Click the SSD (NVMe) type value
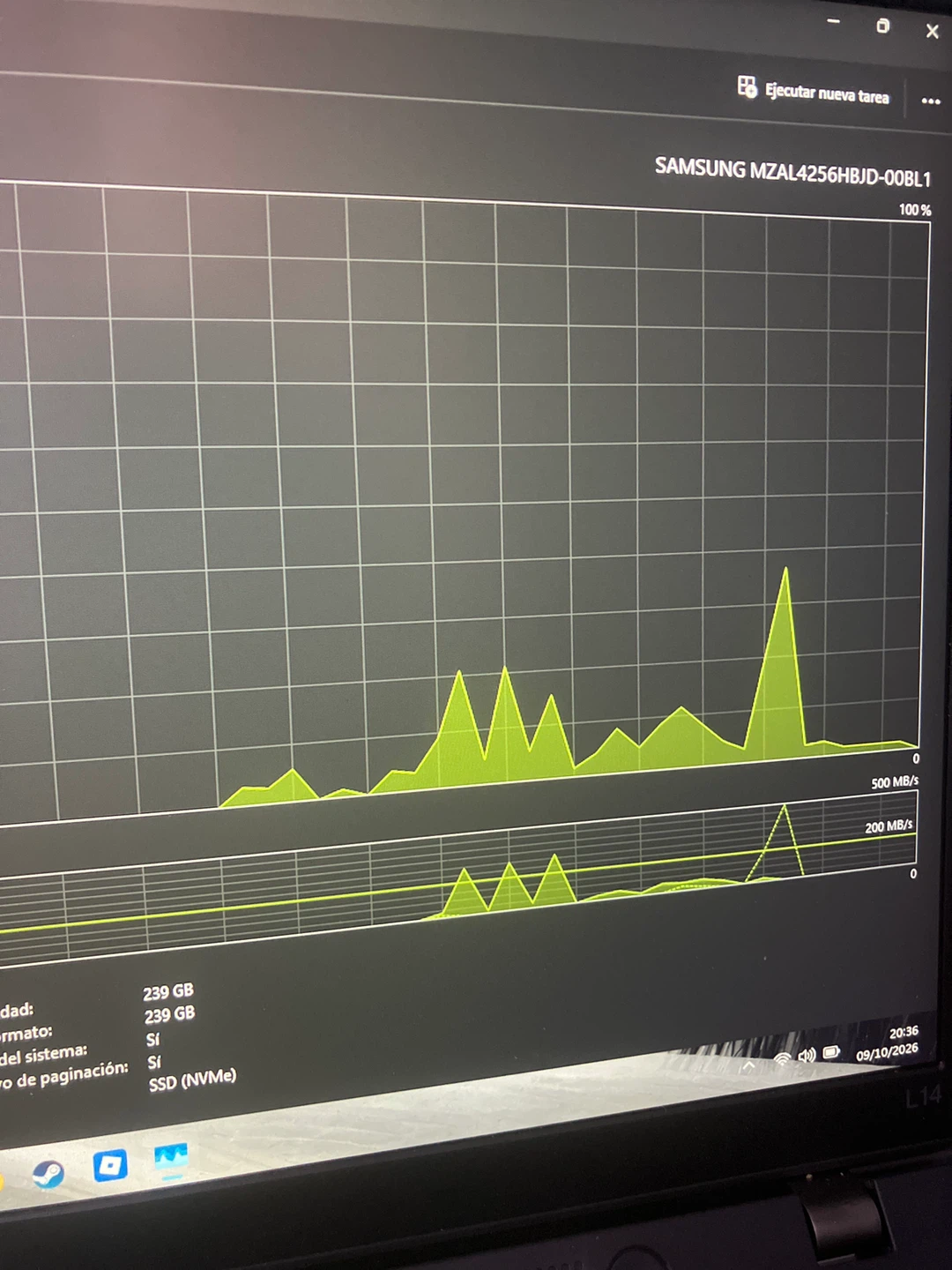The width and height of the screenshot is (952, 1270). [x=192, y=1079]
